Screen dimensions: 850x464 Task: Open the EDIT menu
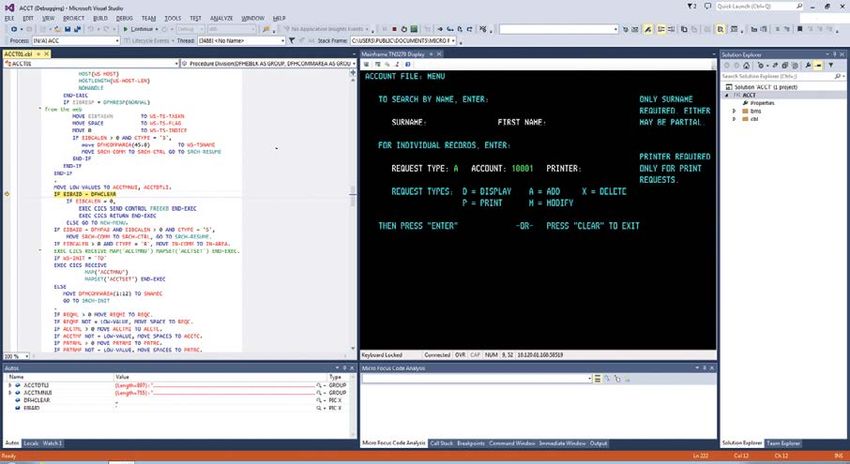pos(28,18)
